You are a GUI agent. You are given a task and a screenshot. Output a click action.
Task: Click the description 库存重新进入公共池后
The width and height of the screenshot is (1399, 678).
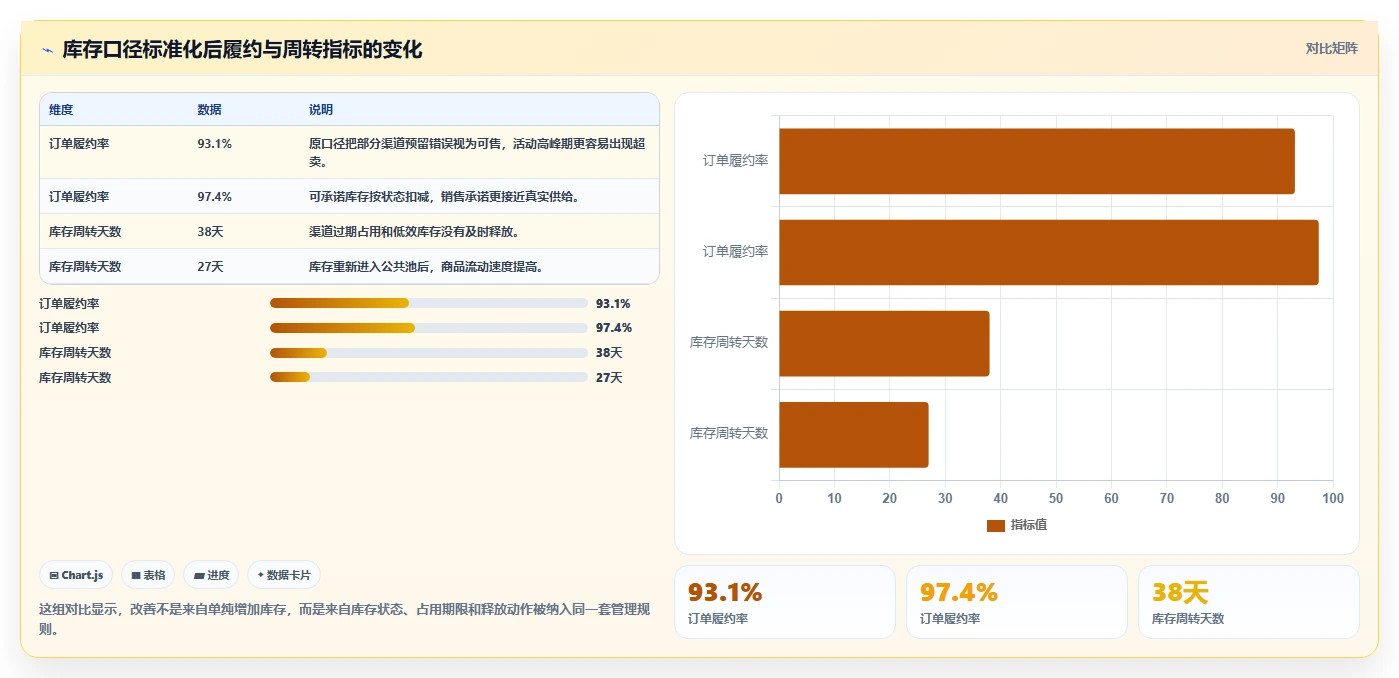click(x=426, y=267)
